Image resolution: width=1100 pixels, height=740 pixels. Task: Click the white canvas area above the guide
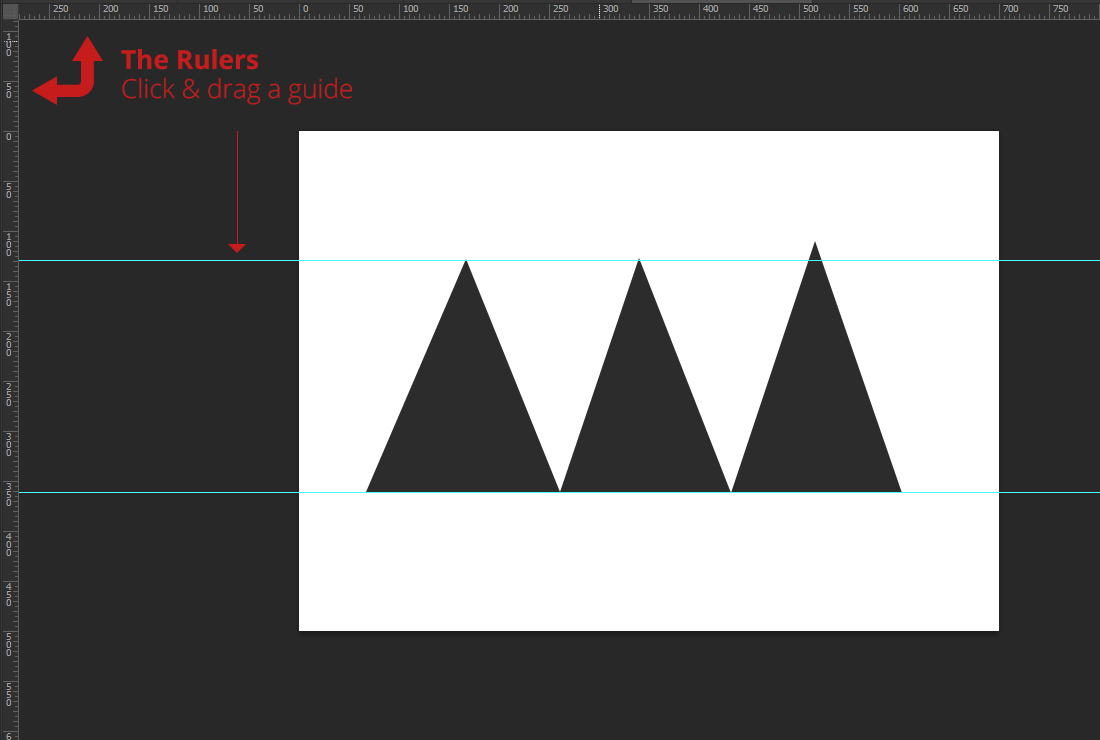pyautogui.click(x=649, y=190)
